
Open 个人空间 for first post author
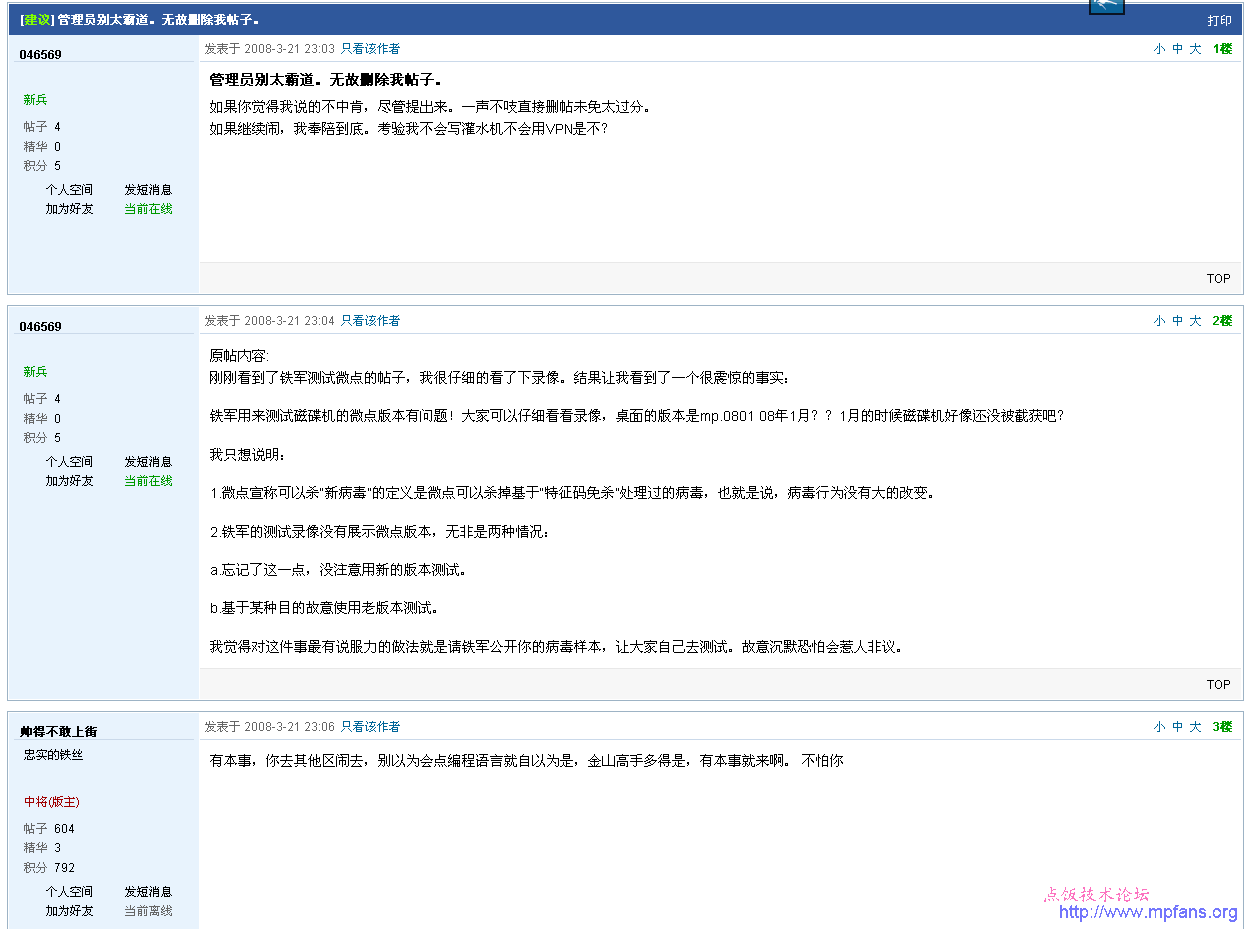tap(69, 190)
